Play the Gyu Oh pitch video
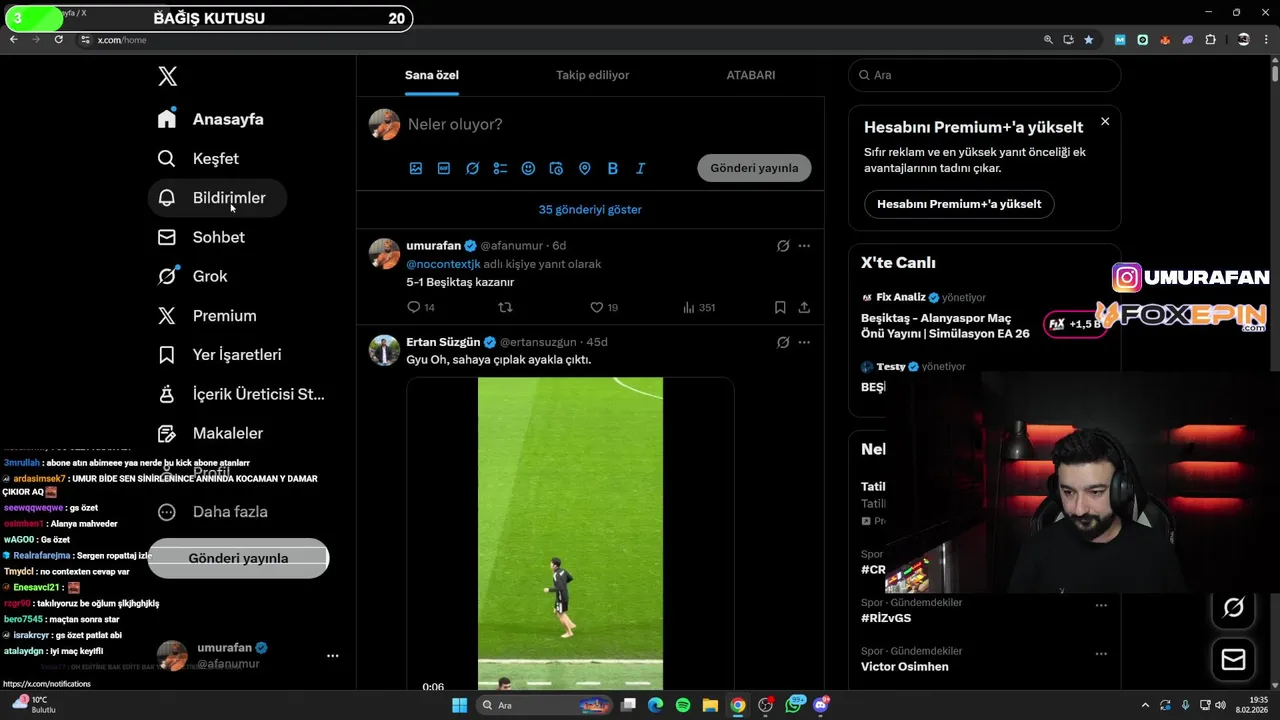1280x720 pixels. [x=570, y=533]
